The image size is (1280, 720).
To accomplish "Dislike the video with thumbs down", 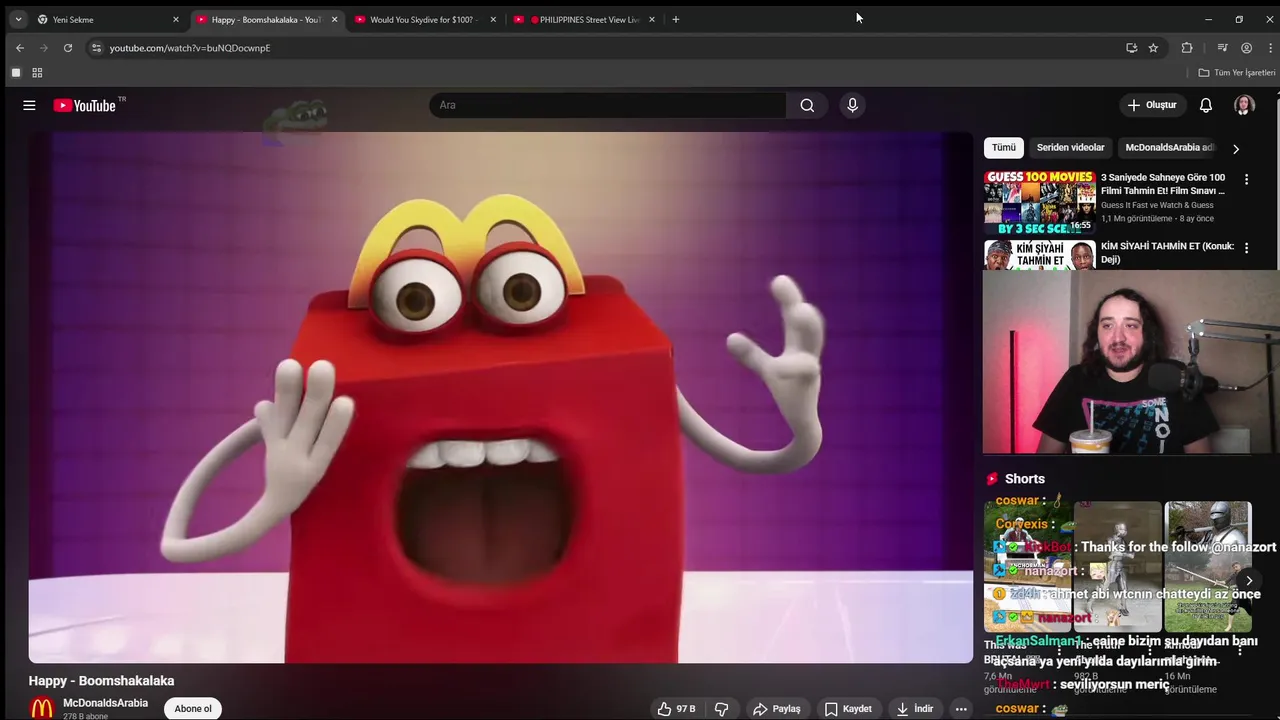I will coord(721,709).
